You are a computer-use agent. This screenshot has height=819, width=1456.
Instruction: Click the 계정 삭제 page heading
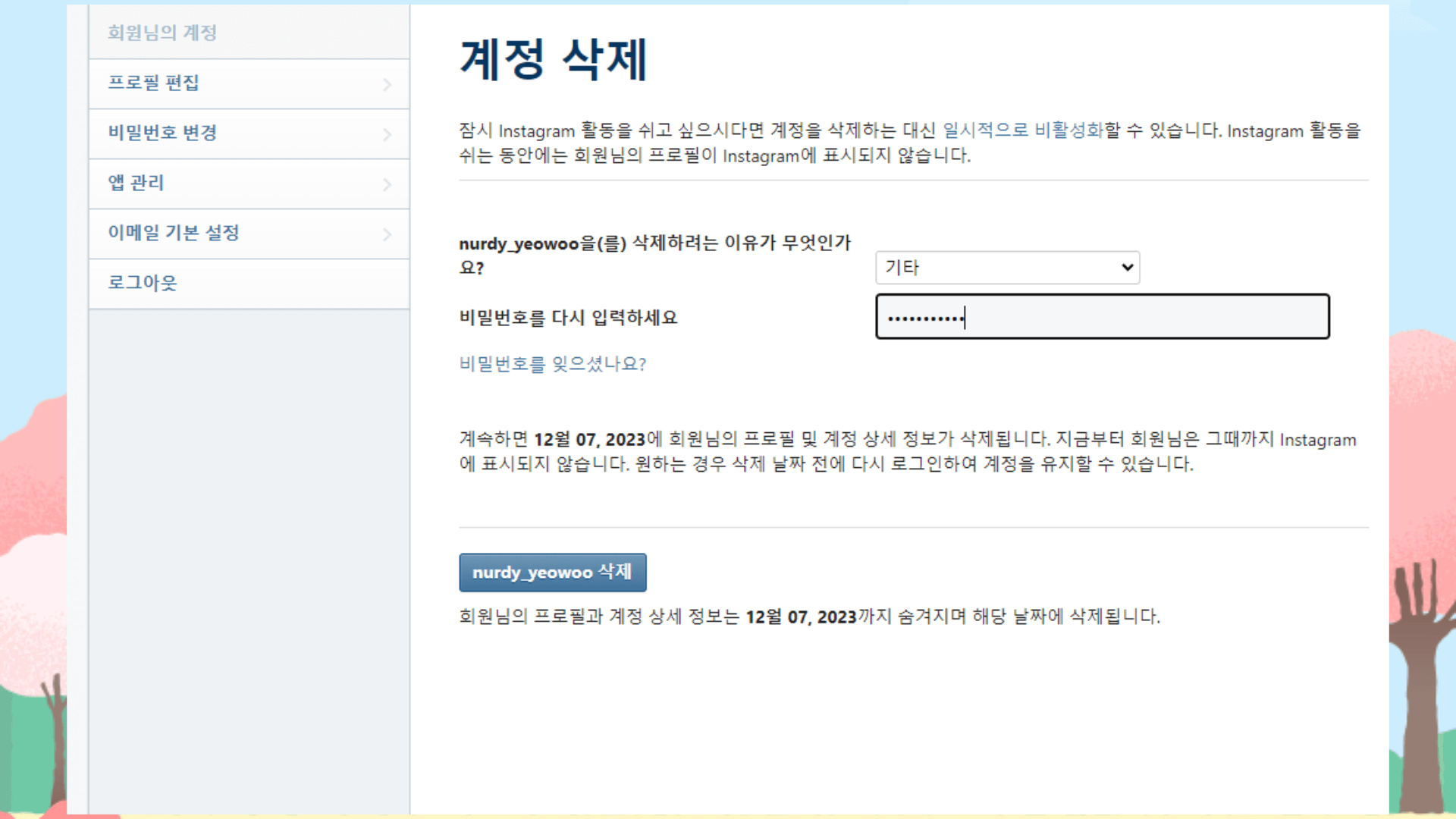[554, 59]
